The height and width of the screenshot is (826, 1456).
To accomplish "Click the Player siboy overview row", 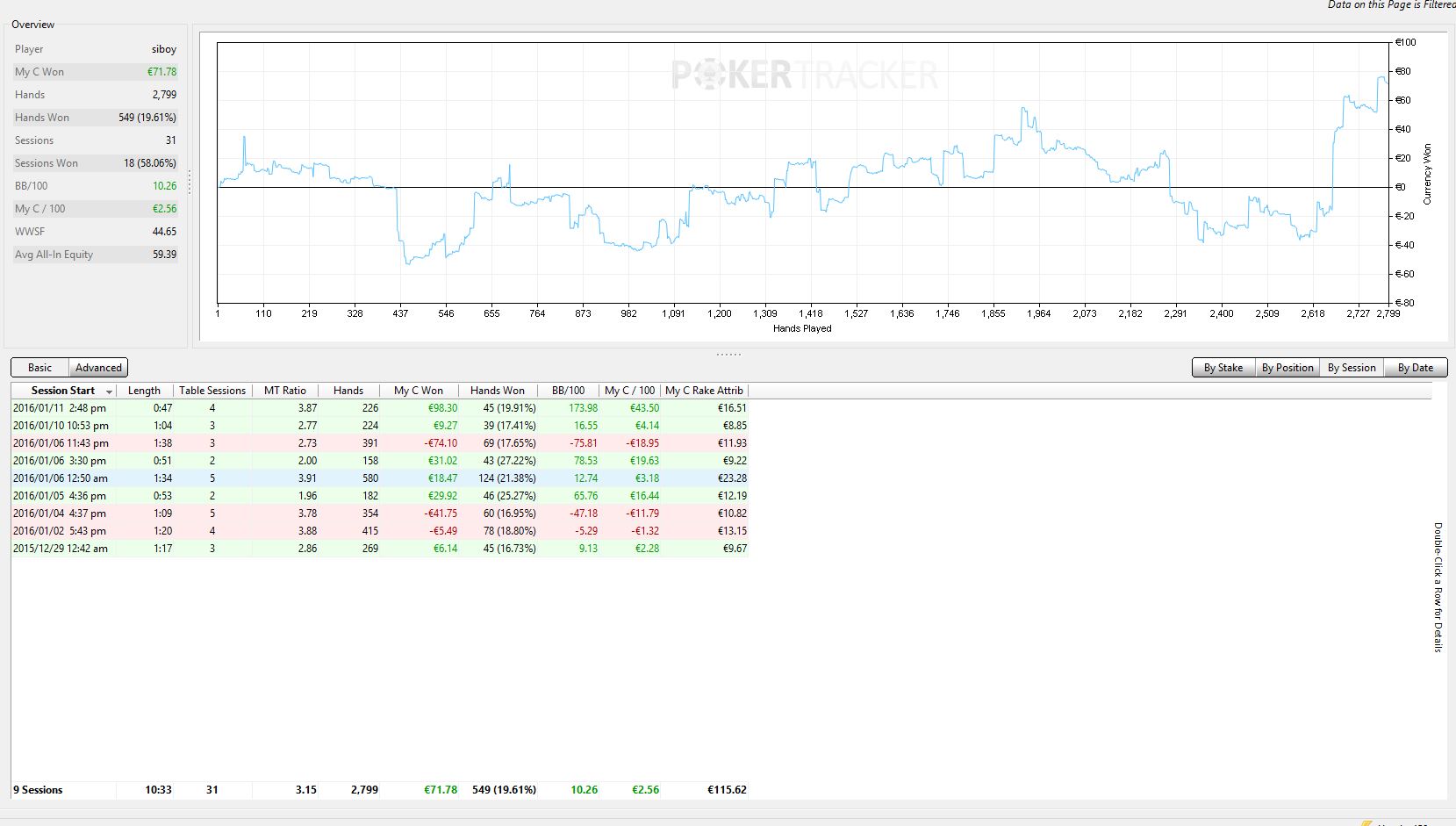I will coord(96,49).
